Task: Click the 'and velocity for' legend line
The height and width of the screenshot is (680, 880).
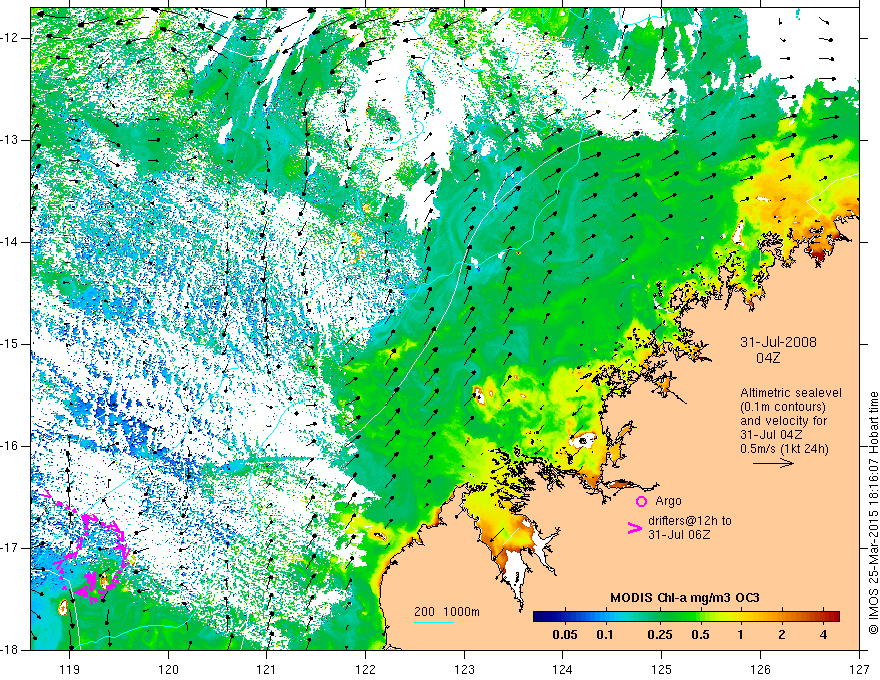Action: pyautogui.click(x=783, y=421)
